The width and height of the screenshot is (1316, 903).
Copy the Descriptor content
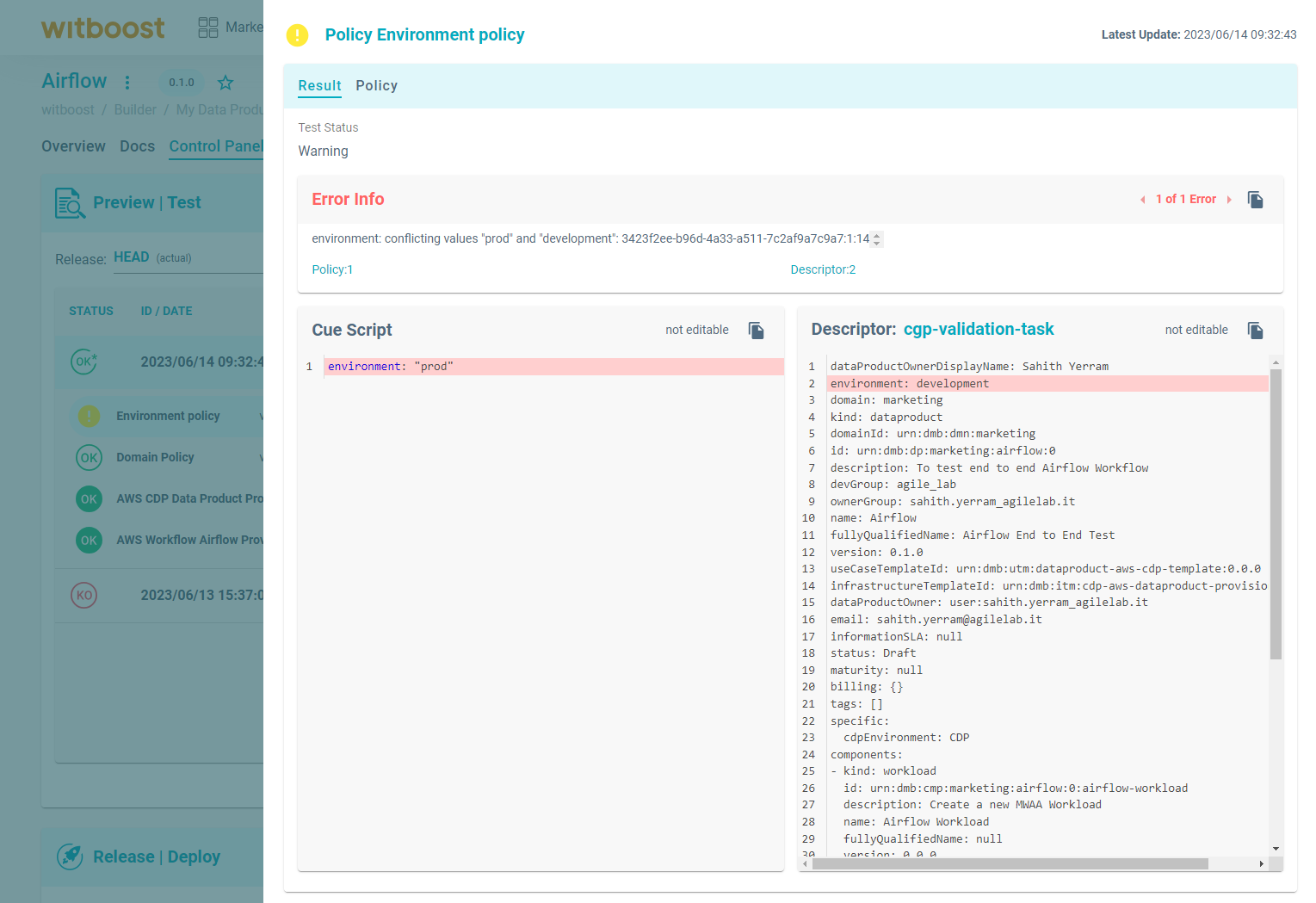coord(1255,331)
